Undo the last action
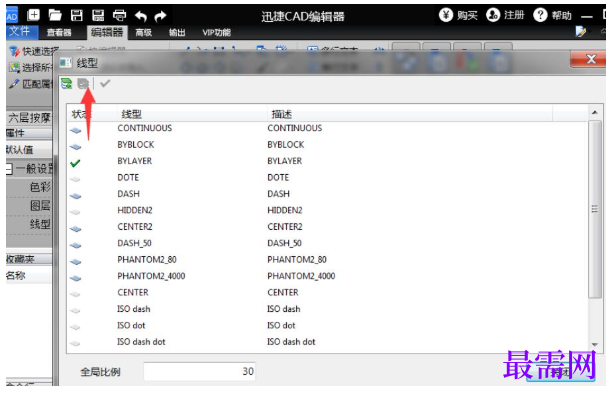Viewport: 615px width, 396px height. pyautogui.click(x=141, y=16)
